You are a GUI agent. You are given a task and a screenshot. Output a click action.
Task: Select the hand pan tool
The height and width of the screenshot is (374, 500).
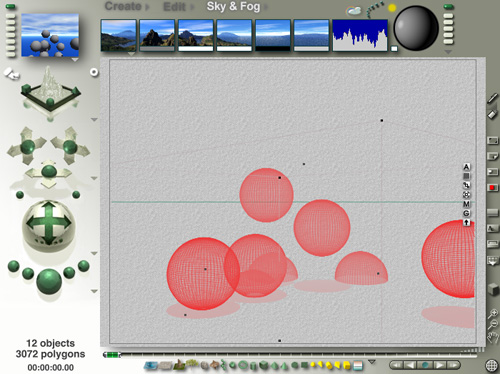(493, 337)
